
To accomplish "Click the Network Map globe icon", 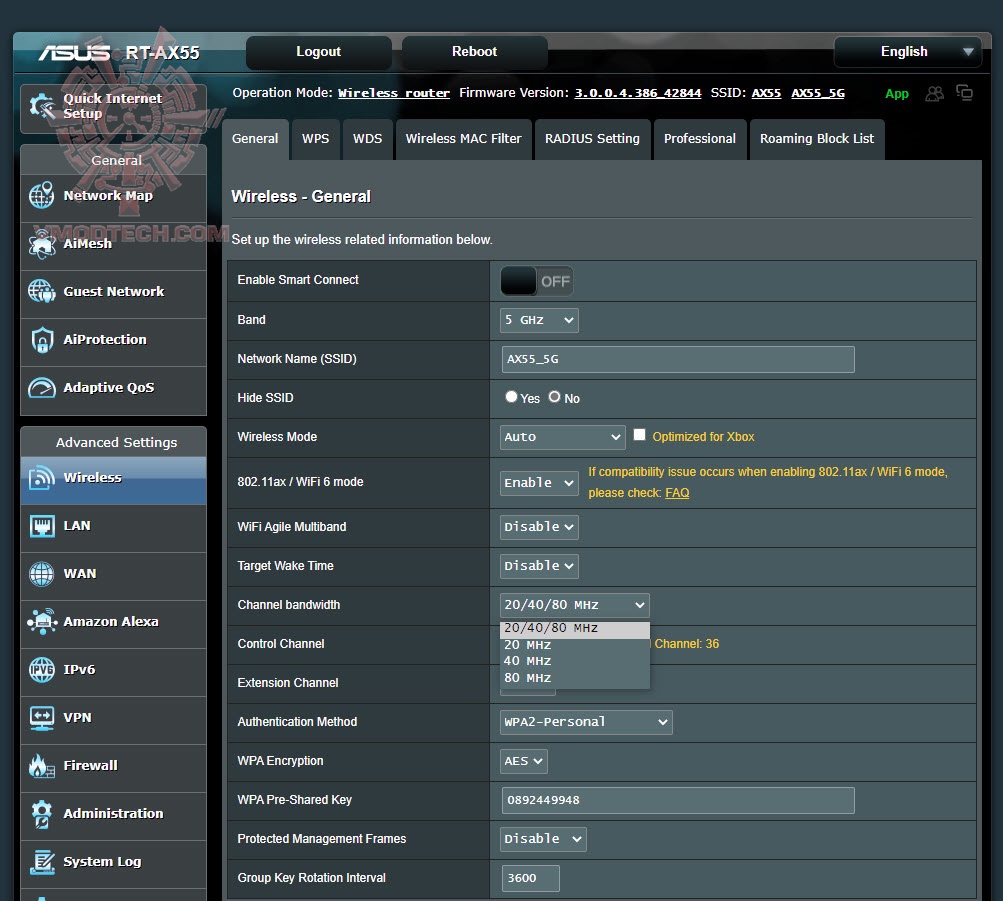I will (42, 195).
